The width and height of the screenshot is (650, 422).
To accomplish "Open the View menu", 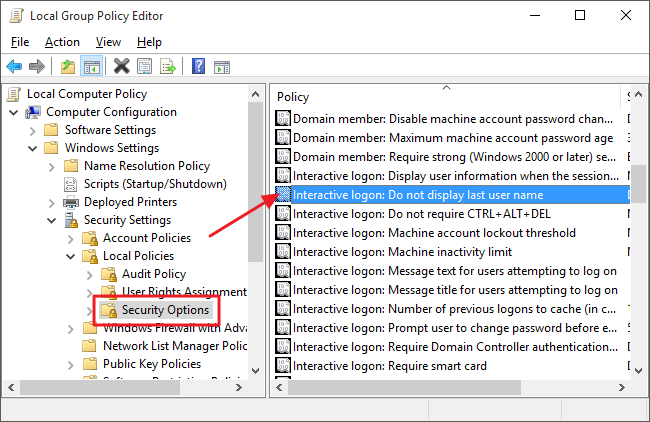I will 108,42.
